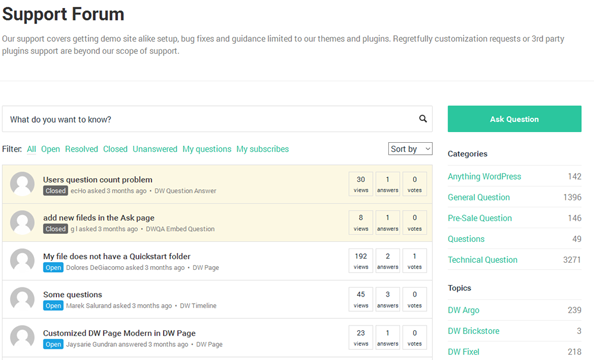
Task: Click the 192 views box
Action: tap(361, 261)
